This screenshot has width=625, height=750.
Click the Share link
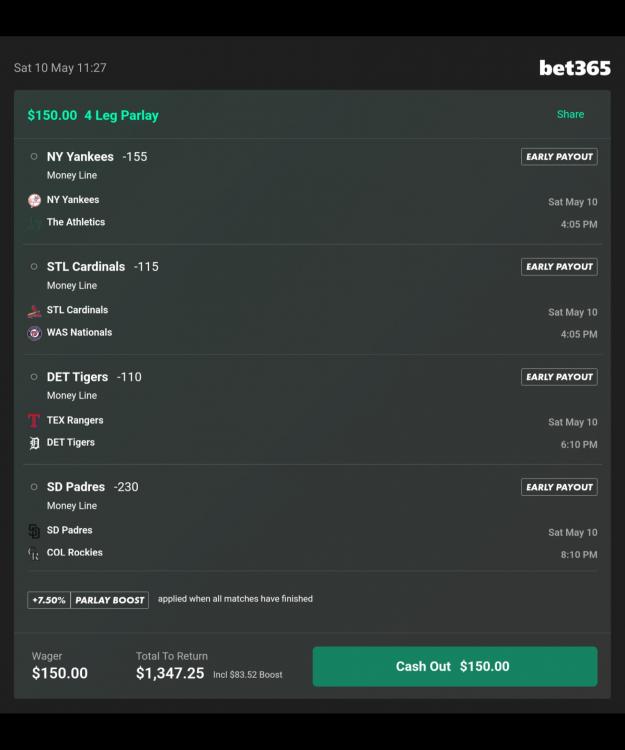[x=570, y=115]
